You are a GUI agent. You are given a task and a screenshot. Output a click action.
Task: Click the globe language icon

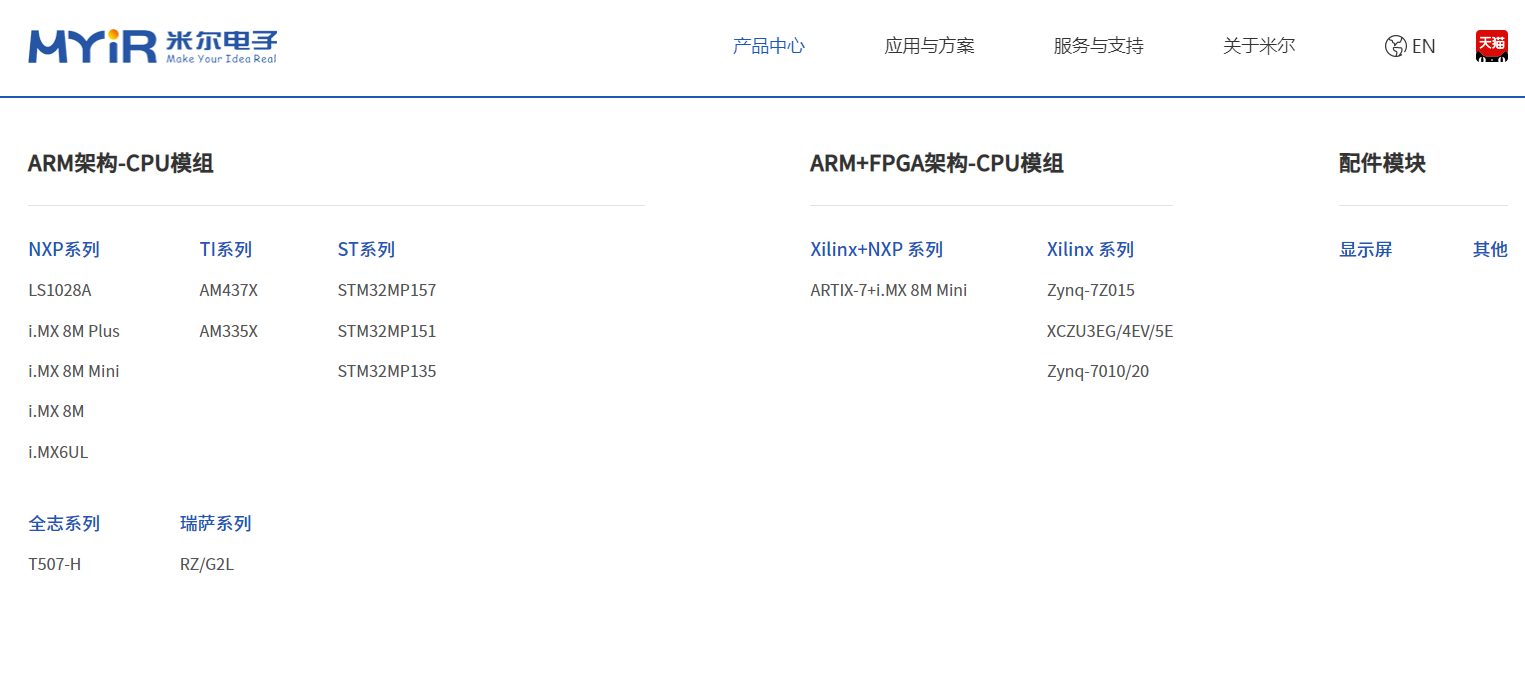click(1395, 46)
